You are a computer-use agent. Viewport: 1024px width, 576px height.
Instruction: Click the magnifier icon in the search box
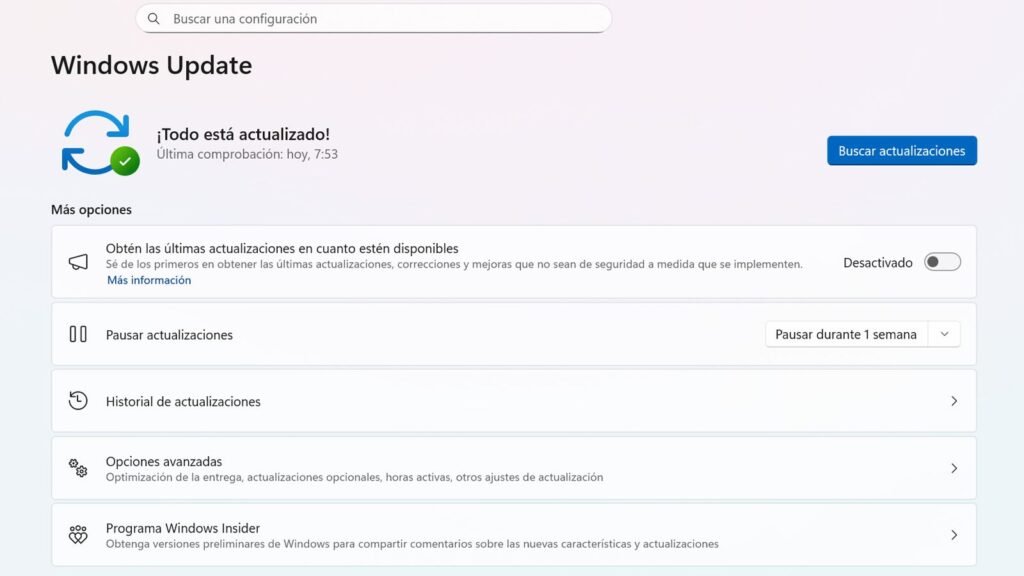[154, 19]
